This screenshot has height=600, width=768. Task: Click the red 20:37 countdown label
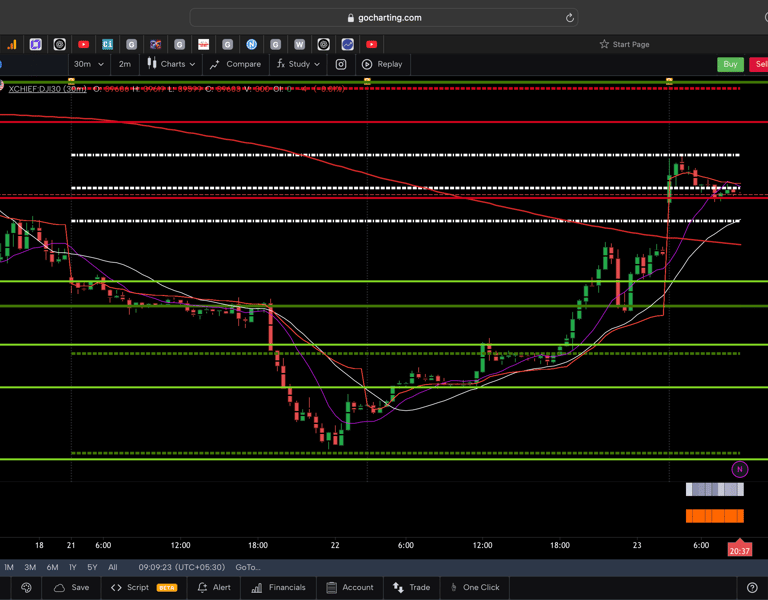point(740,551)
